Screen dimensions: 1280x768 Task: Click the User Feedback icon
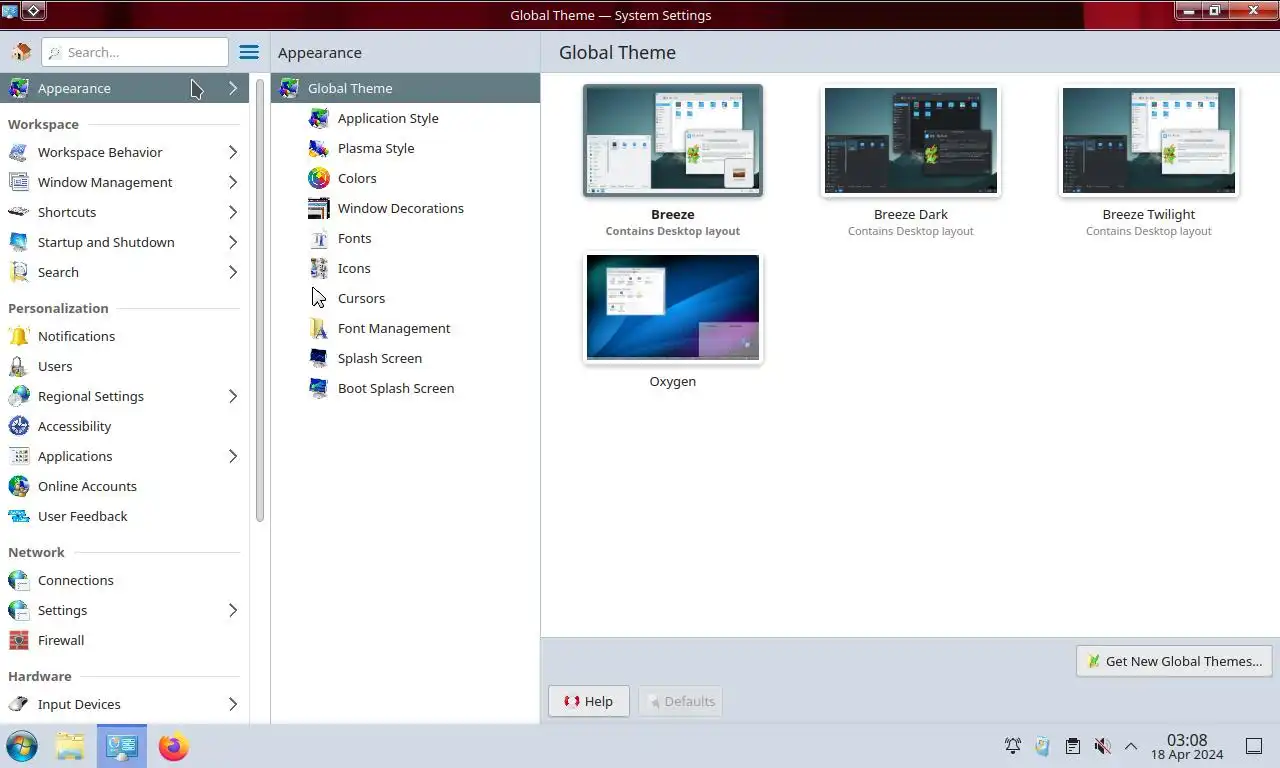coord(18,516)
